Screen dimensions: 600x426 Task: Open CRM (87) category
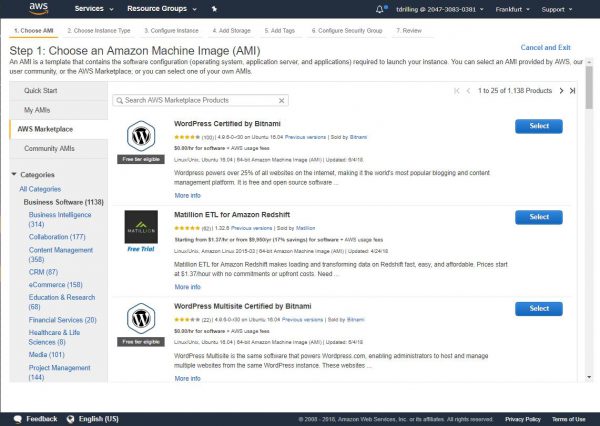tap(43, 272)
